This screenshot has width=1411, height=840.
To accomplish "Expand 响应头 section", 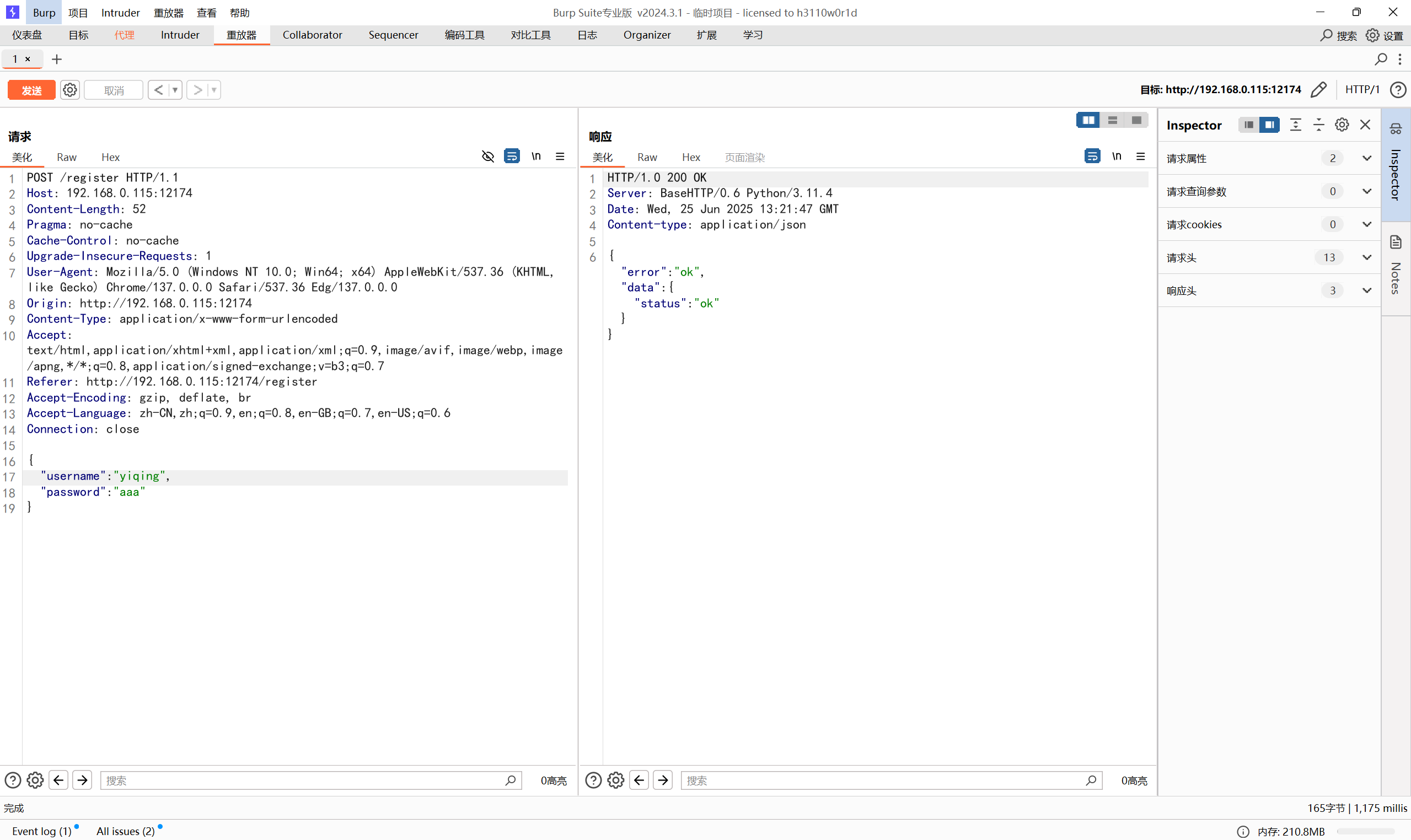I will 1269,290.
